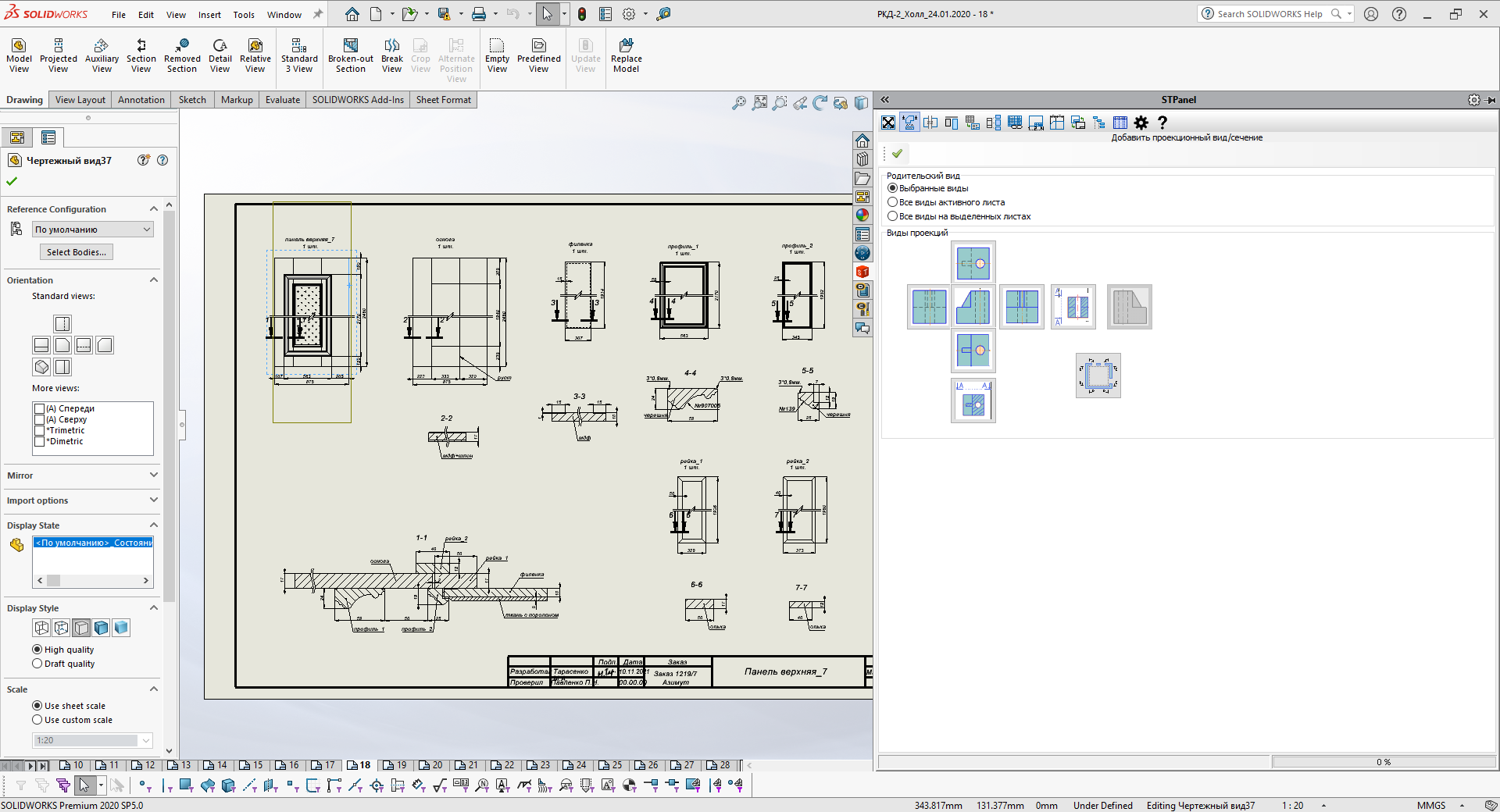
Task: Collapse the Scale section
Action: click(x=154, y=689)
